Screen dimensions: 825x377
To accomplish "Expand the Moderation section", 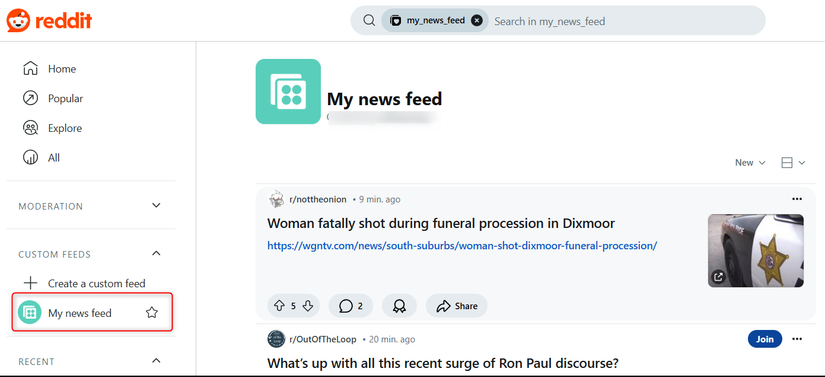I will click(156, 205).
